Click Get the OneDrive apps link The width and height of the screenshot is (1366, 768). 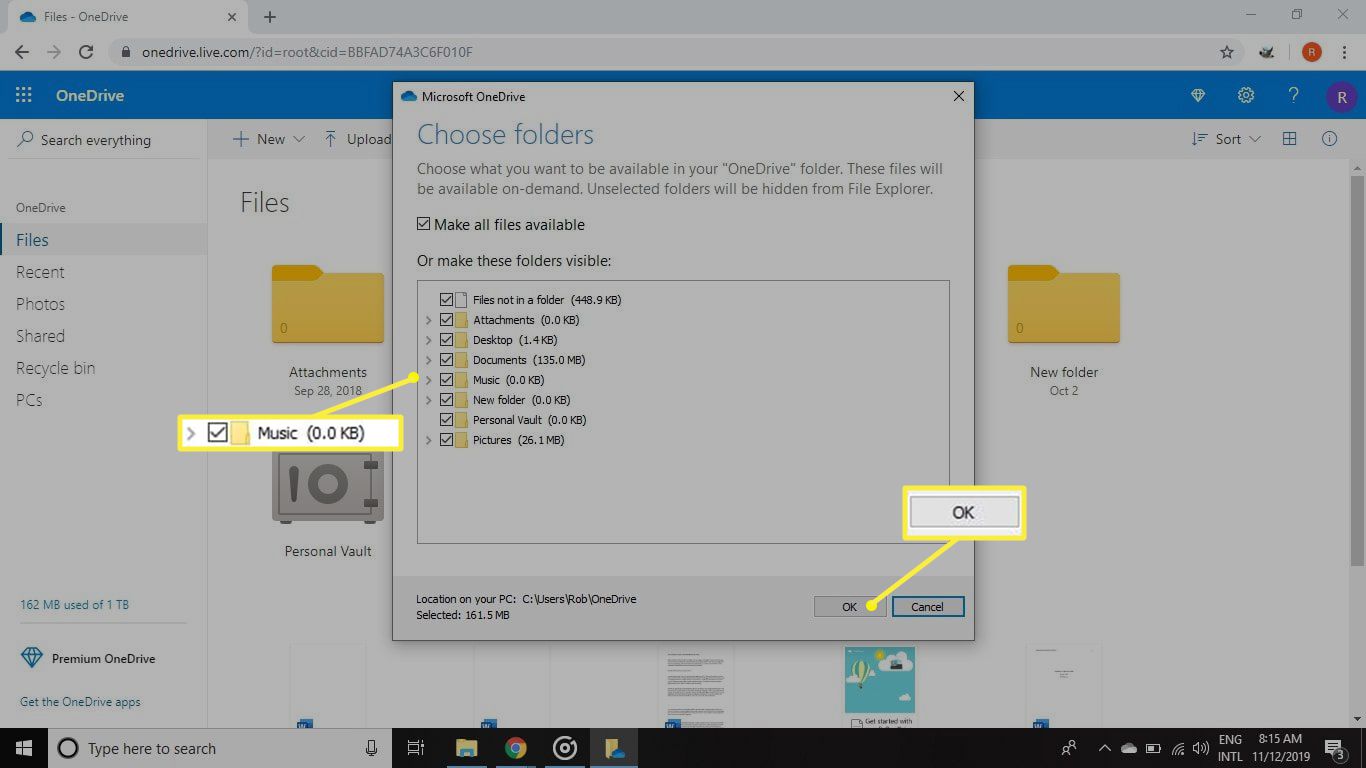[80, 702]
